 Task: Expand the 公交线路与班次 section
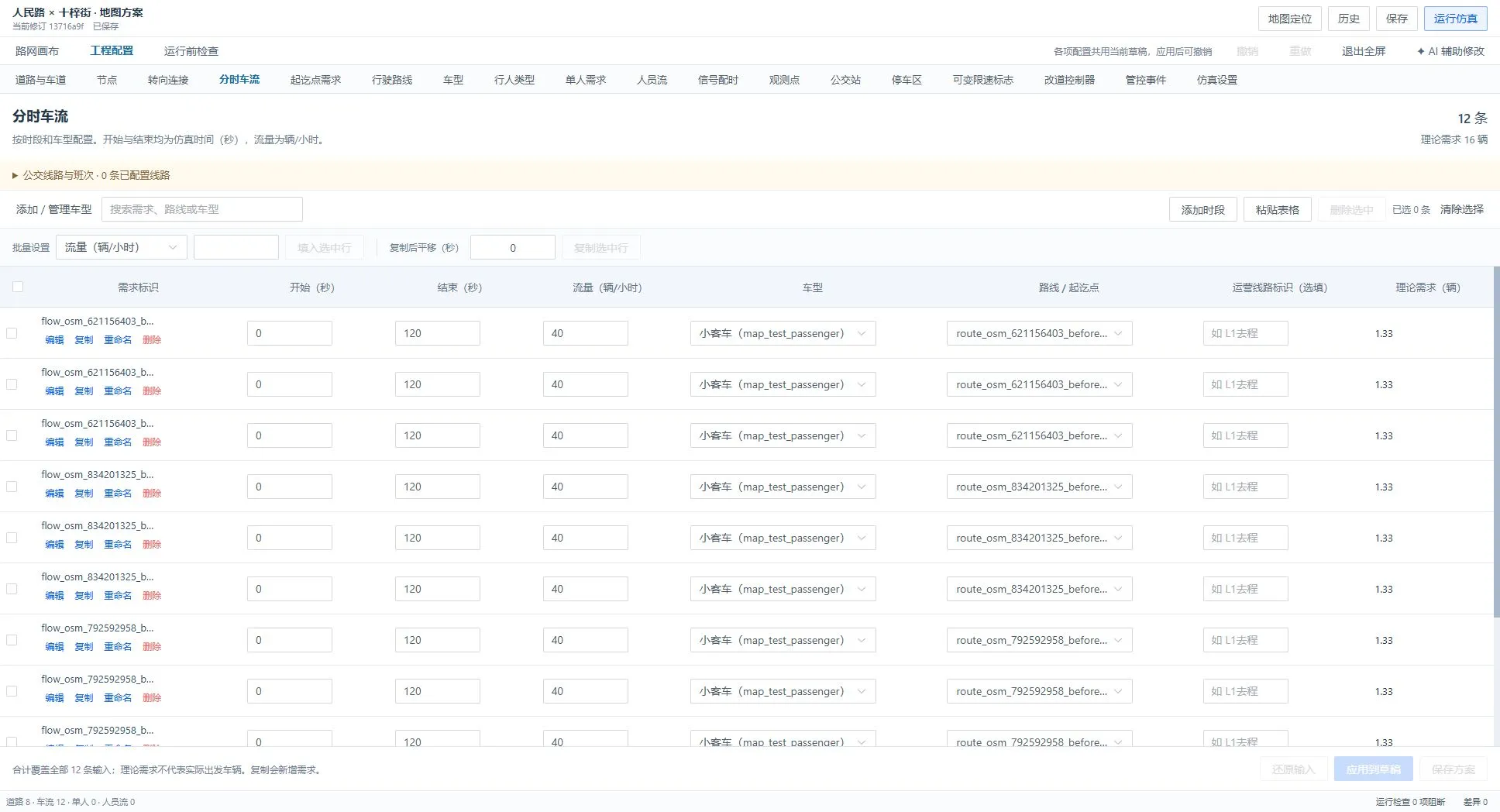tap(91, 175)
